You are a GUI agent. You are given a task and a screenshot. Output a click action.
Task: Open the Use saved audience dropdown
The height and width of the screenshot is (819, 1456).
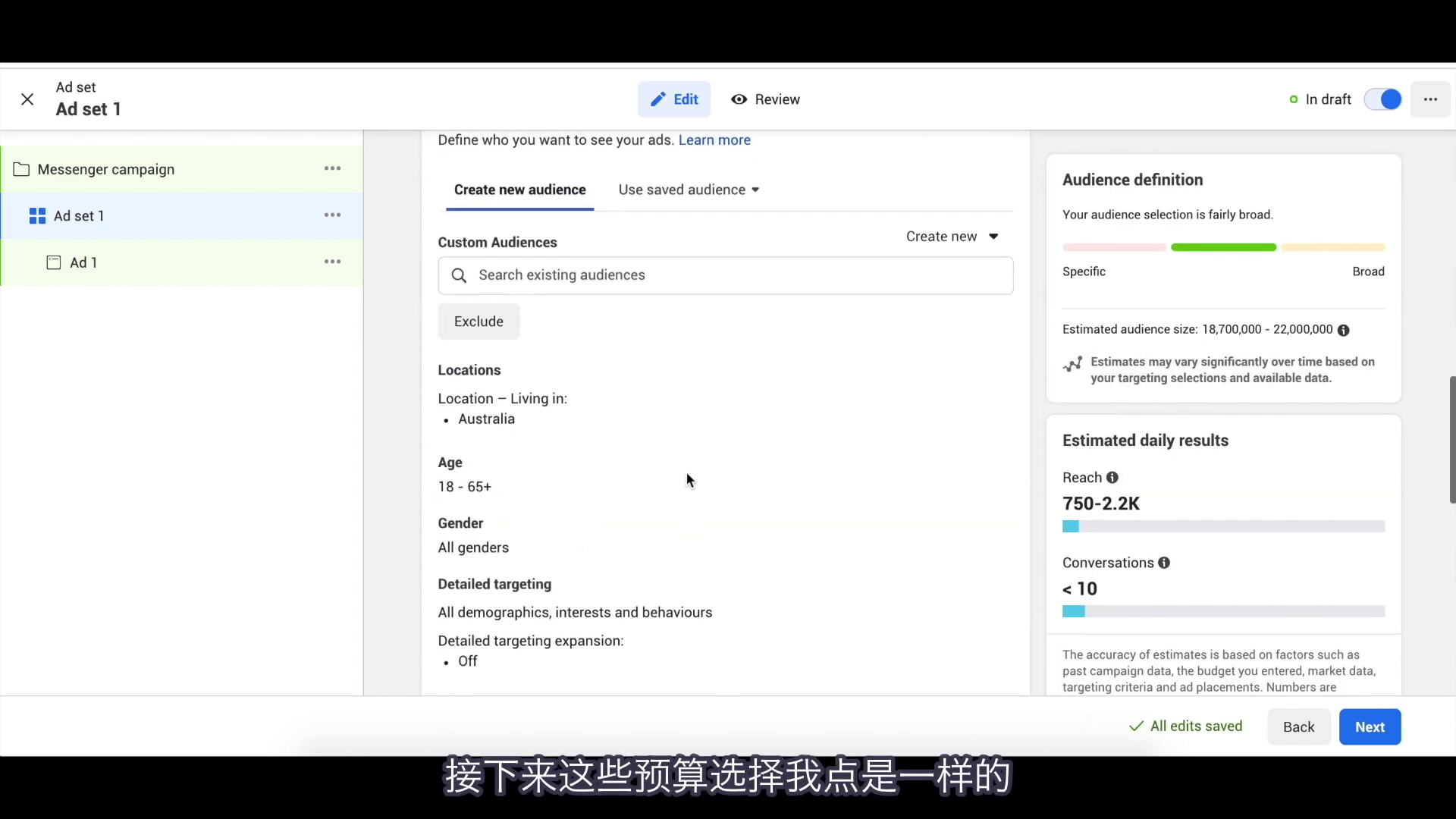688,189
